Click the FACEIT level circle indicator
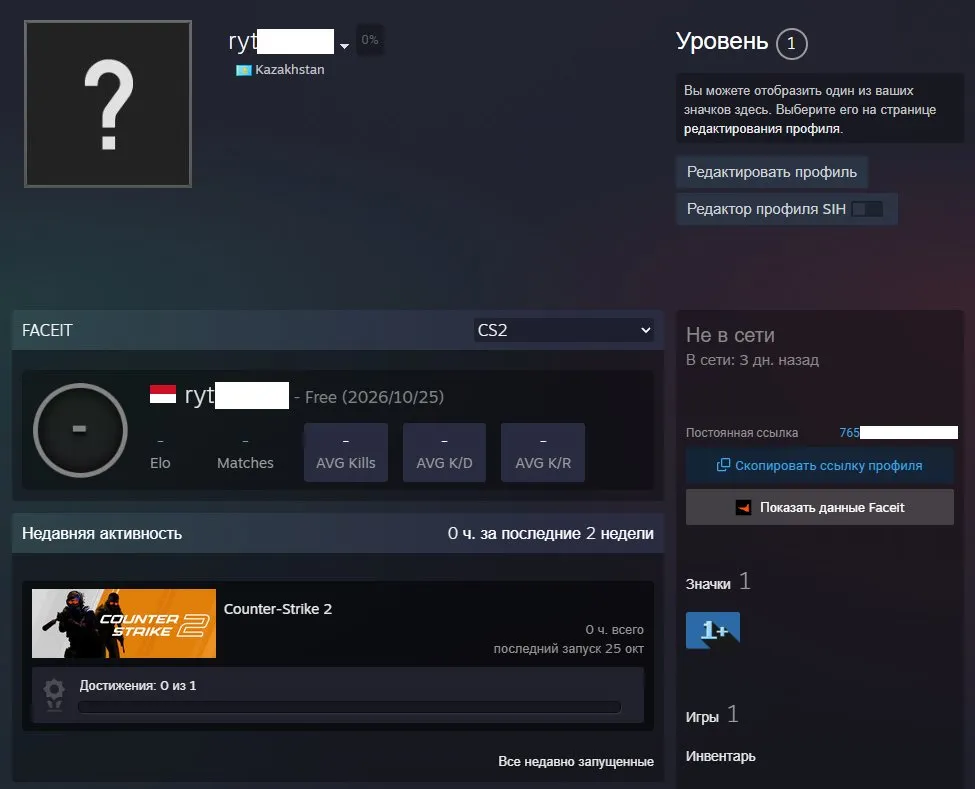This screenshot has width=975, height=789. click(x=80, y=430)
